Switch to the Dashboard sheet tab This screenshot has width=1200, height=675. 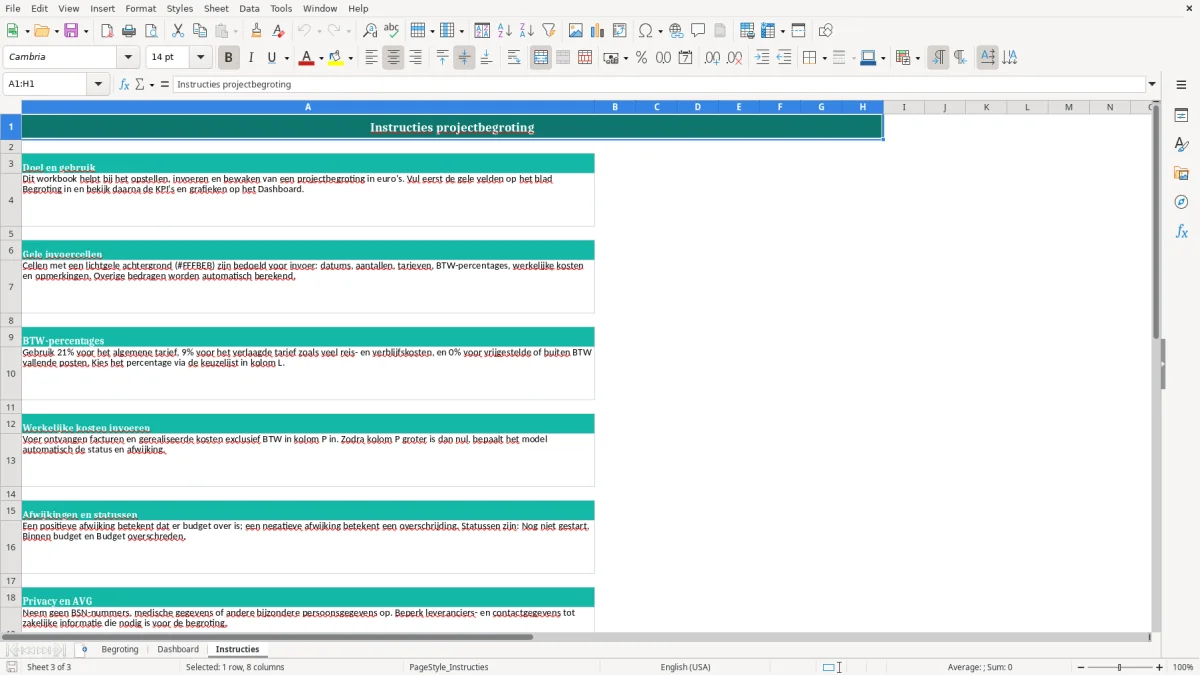click(x=178, y=650)
